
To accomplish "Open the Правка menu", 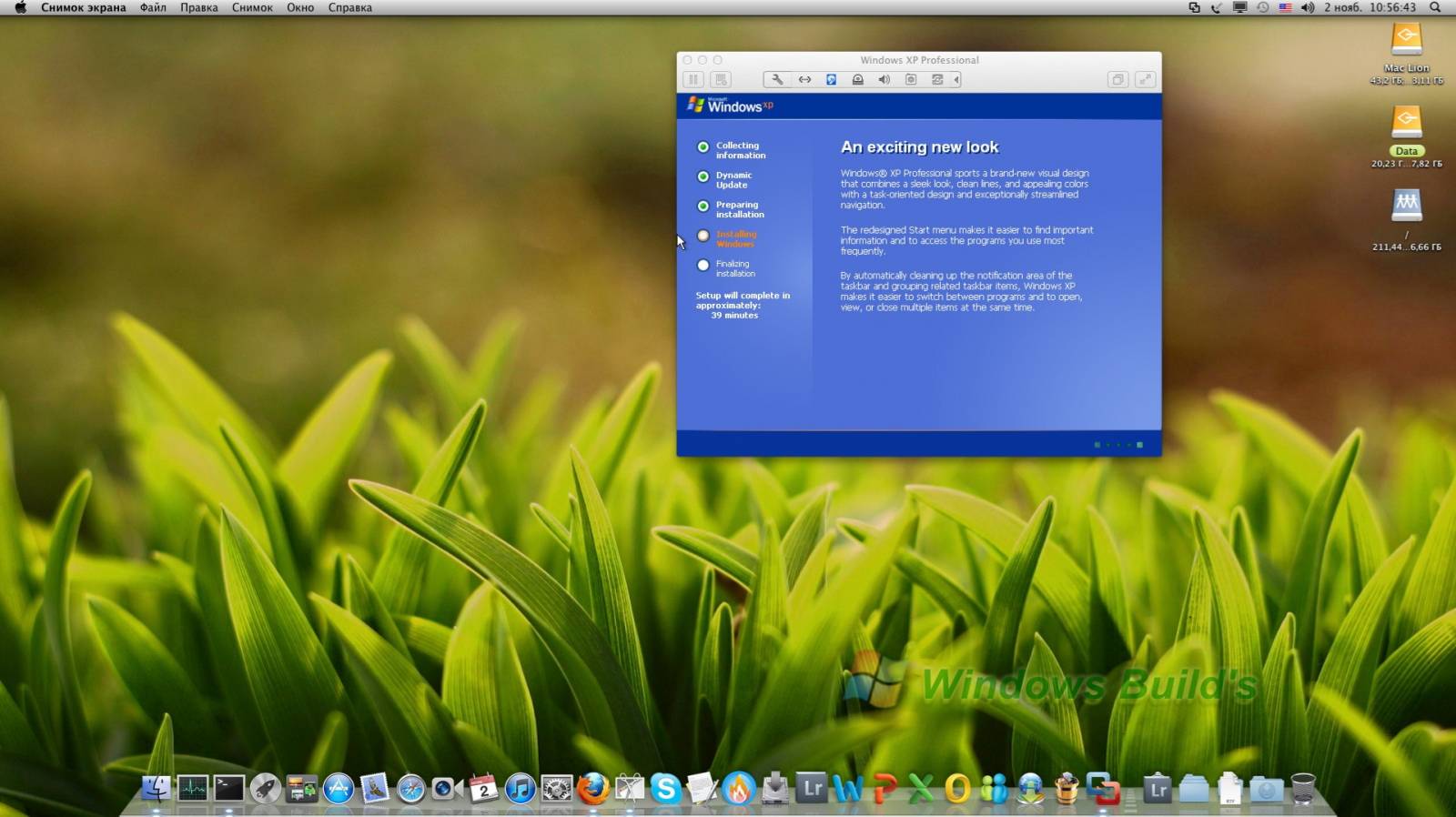I will click(199, 7).
